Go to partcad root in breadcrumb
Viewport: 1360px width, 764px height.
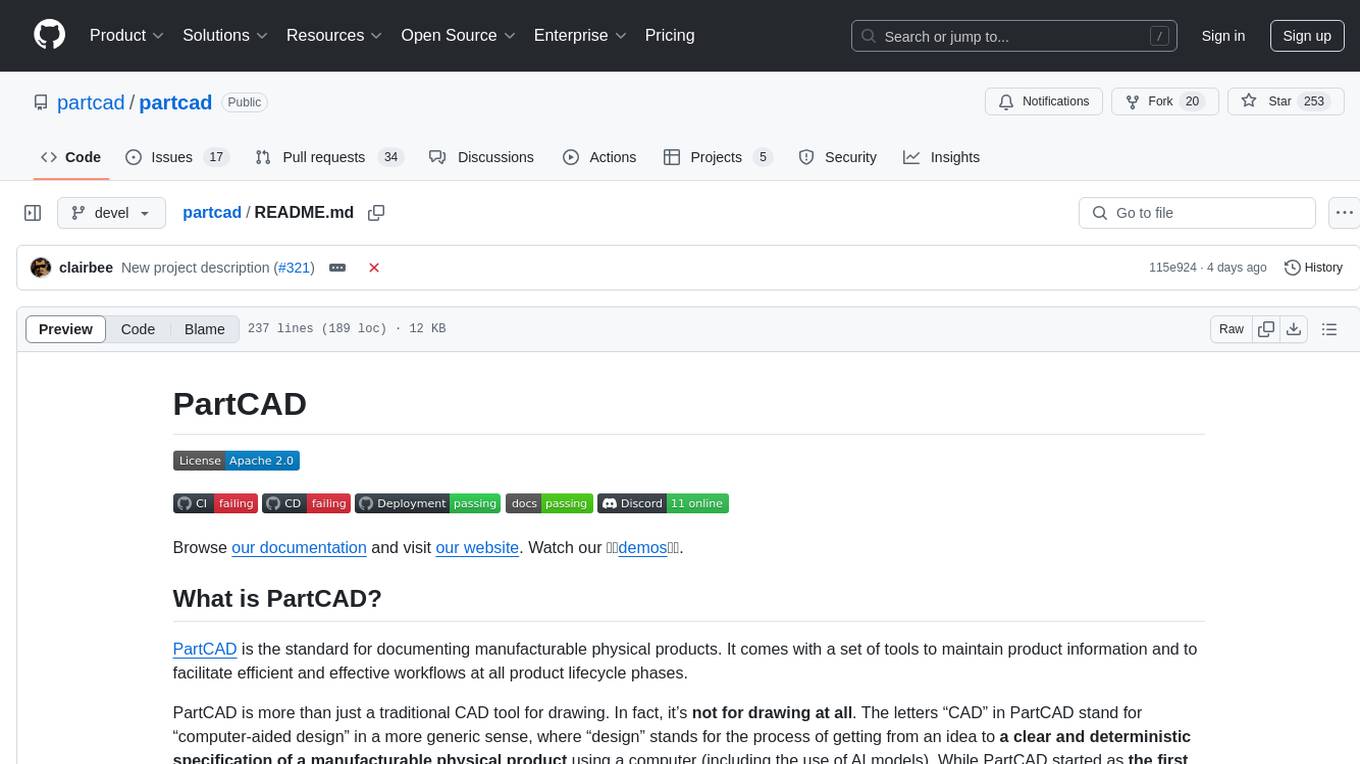pos(212,212)
